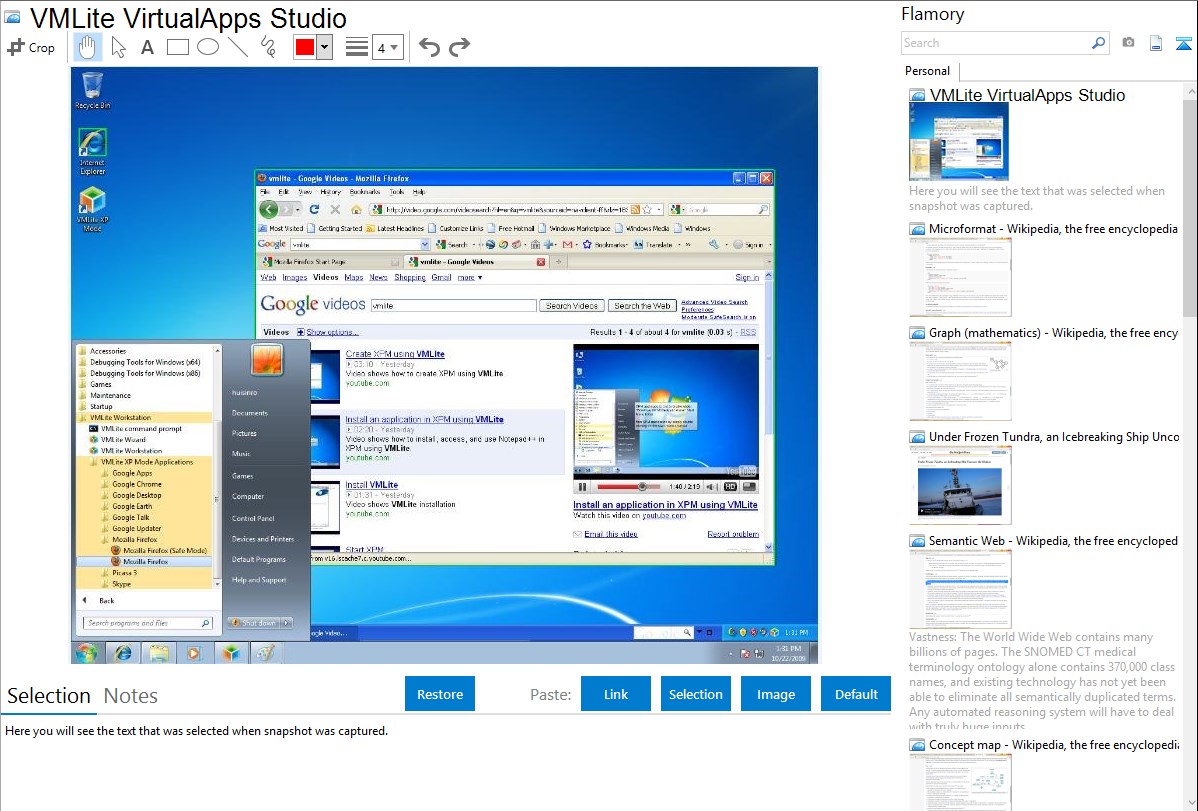Screen dimensions: 1198x811
Task: Activate the Crop tool
Action: pos(31,47)
